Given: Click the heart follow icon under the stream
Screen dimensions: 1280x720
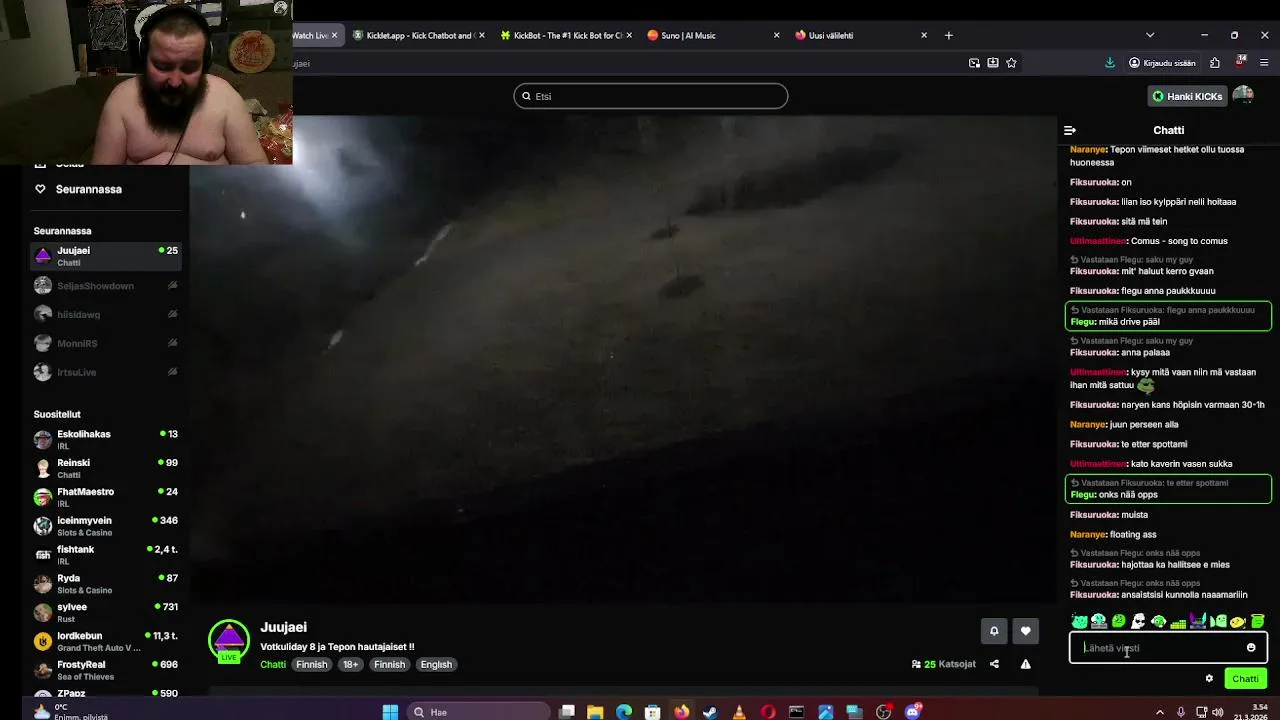Looking at the screenshot, I should click(1025, 631).
